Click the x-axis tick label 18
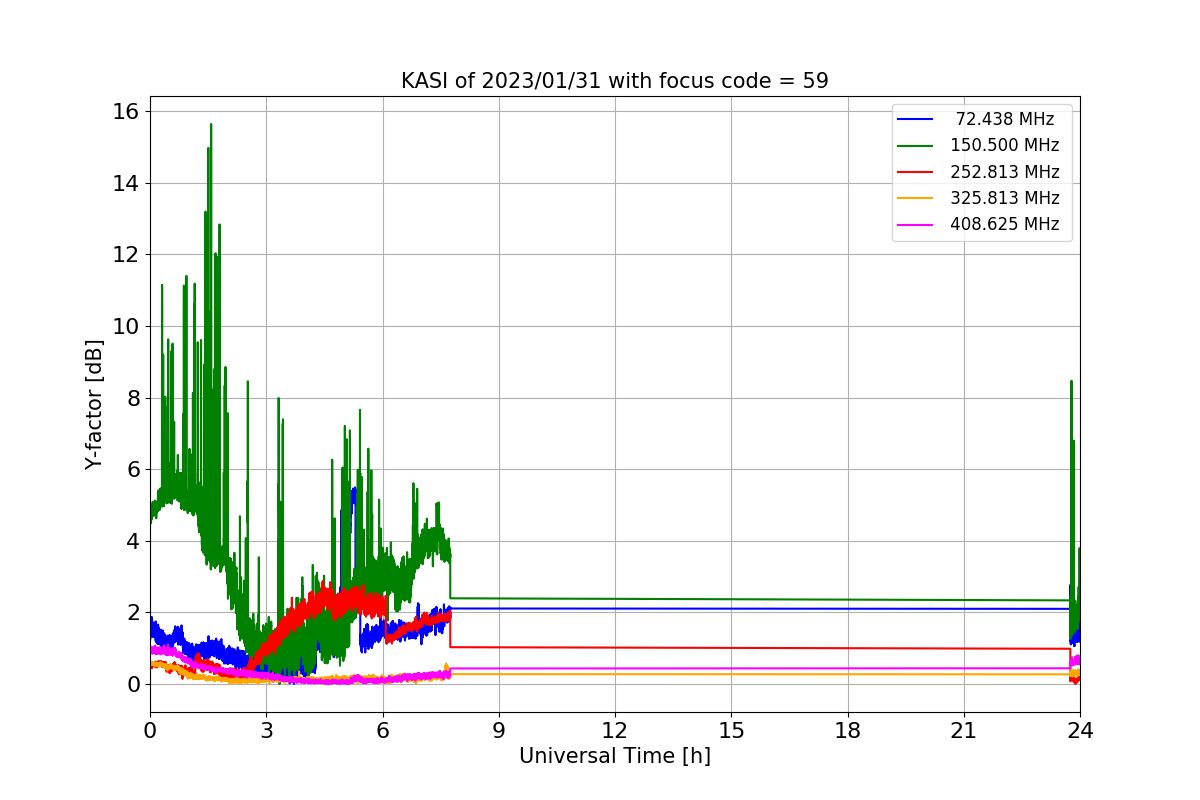Image resolution: width=1200 pixels, height=800 pixels. coord(847,731)
